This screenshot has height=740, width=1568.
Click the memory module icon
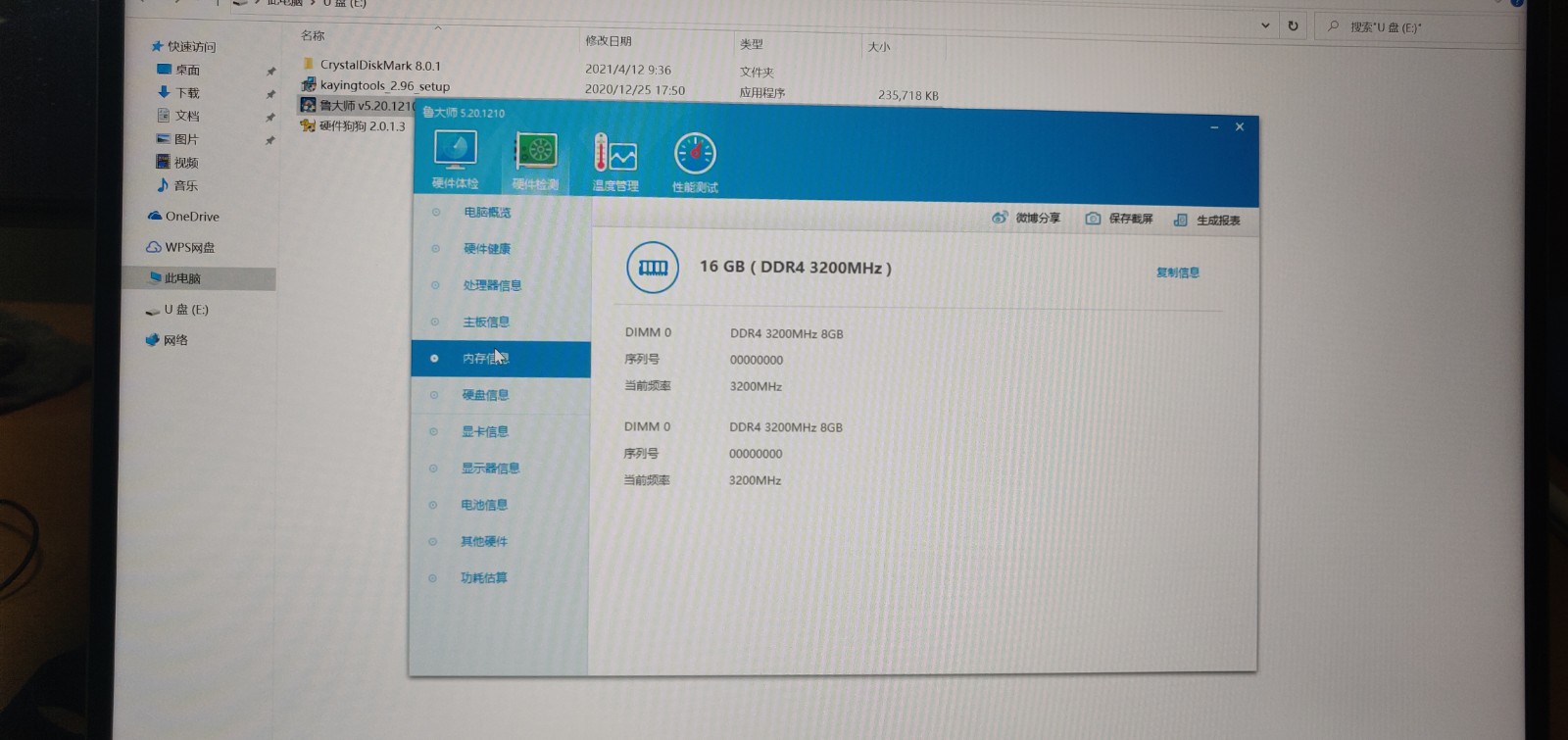pos(653,268)
